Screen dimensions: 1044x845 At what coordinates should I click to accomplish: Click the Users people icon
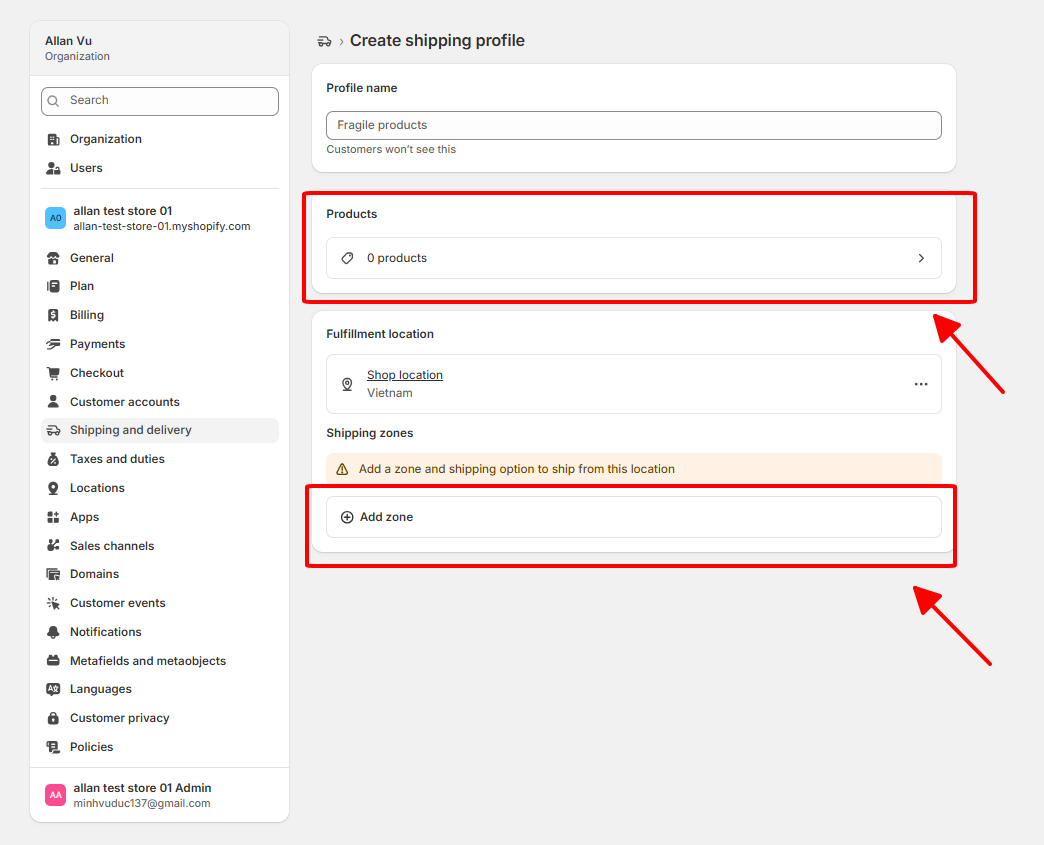pyautogui.click(x=53, y=168)
